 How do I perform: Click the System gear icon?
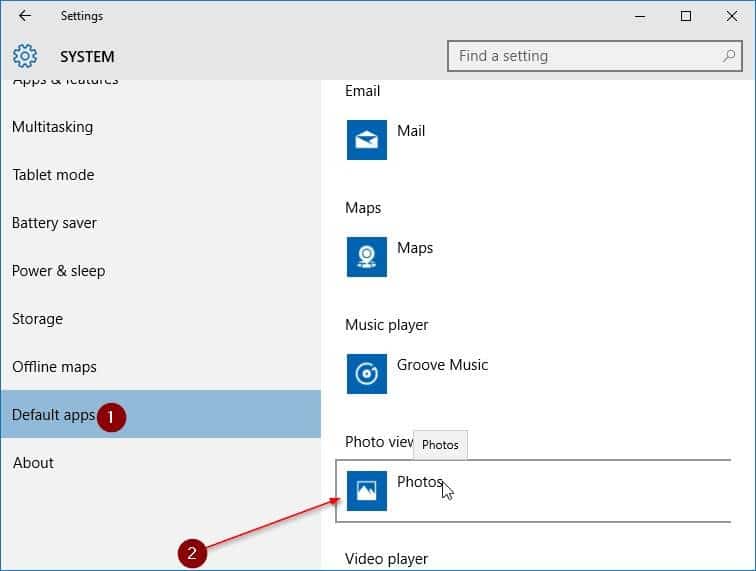tap(25, 56)
